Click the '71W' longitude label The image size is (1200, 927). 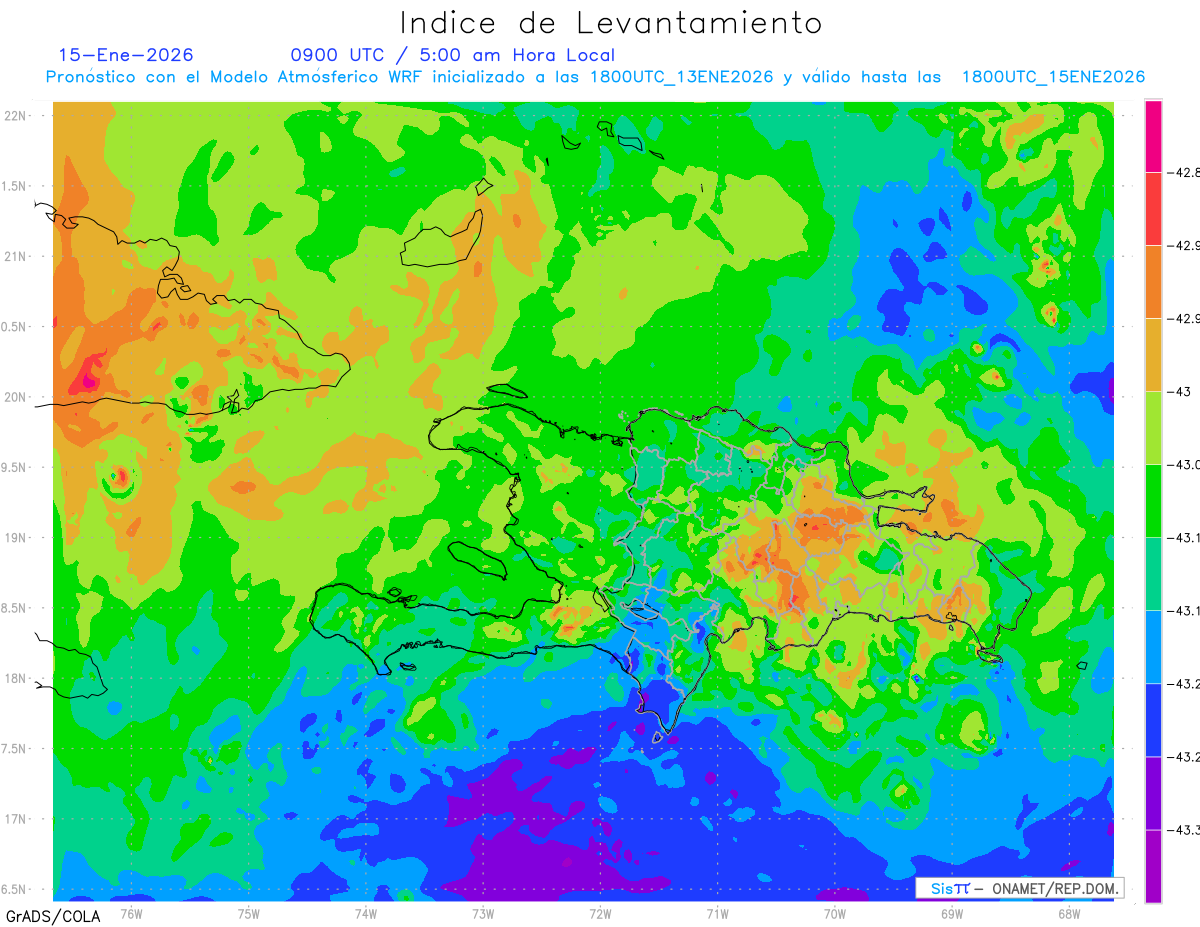[717, 913]
